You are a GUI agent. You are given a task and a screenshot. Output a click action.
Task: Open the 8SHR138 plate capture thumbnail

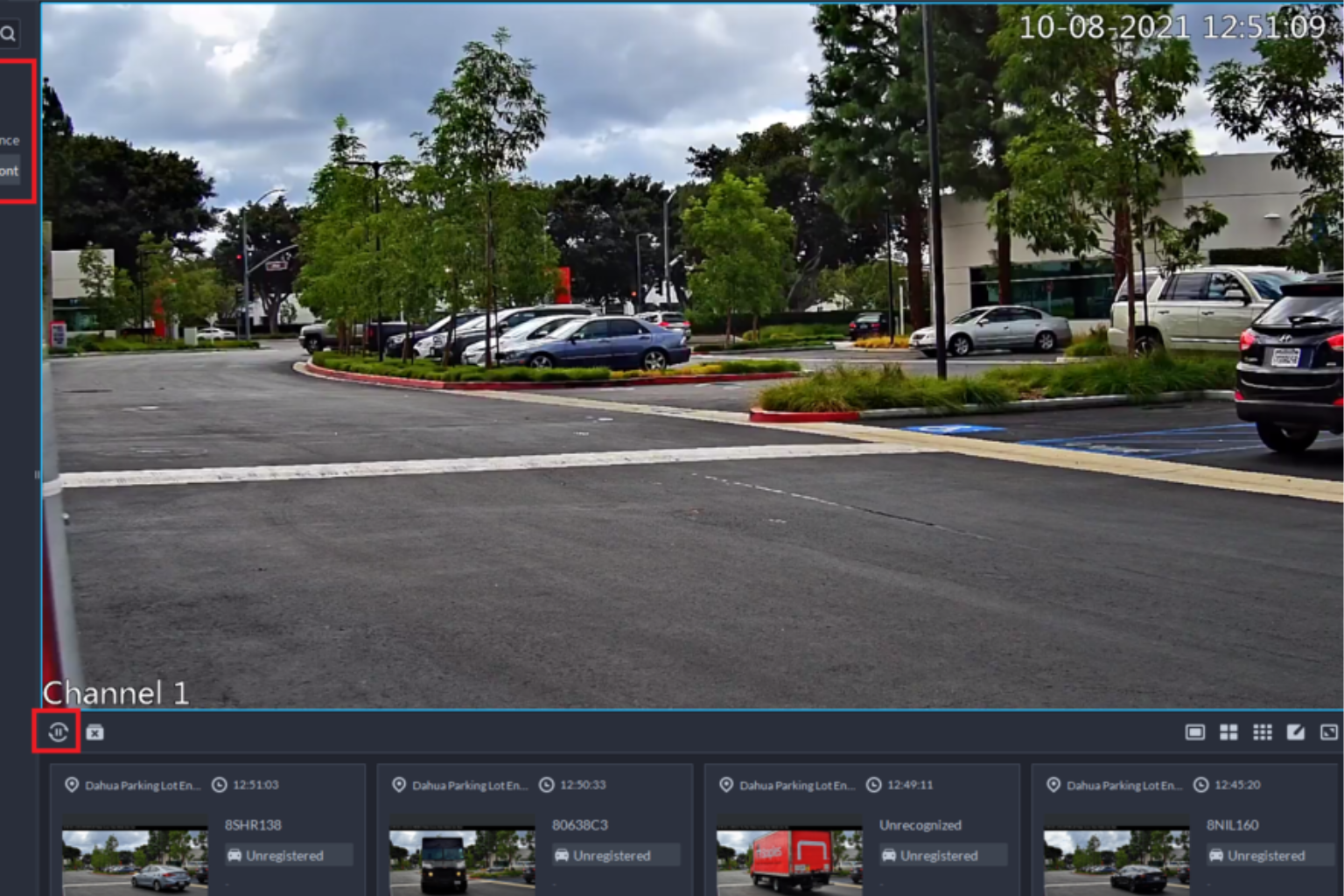pyautogui.click(x=135, y=861)
